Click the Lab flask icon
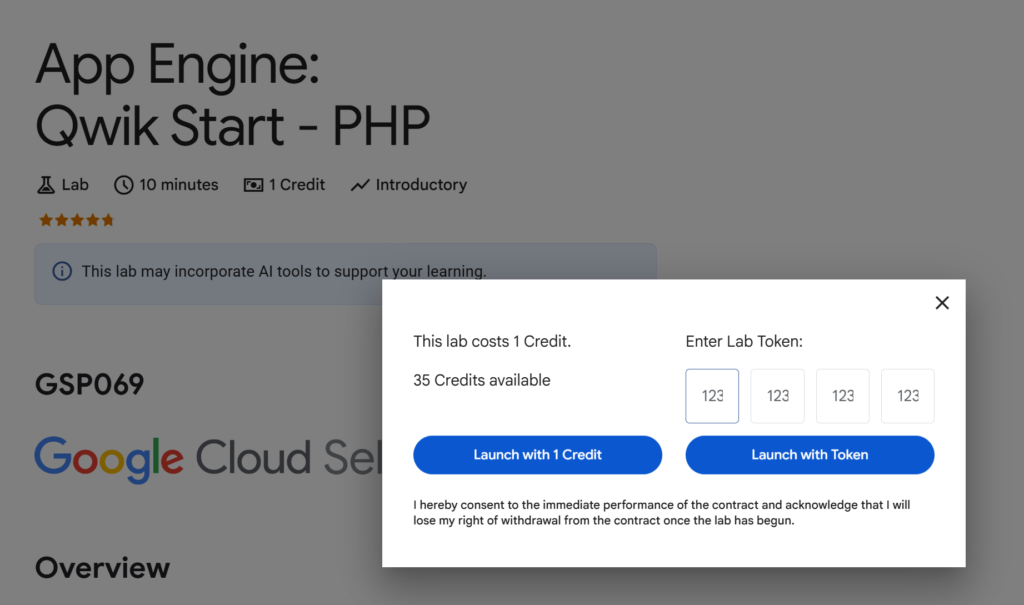This screenshot has width=1024, height=605. pyautogui.click(x=45, y=185)
